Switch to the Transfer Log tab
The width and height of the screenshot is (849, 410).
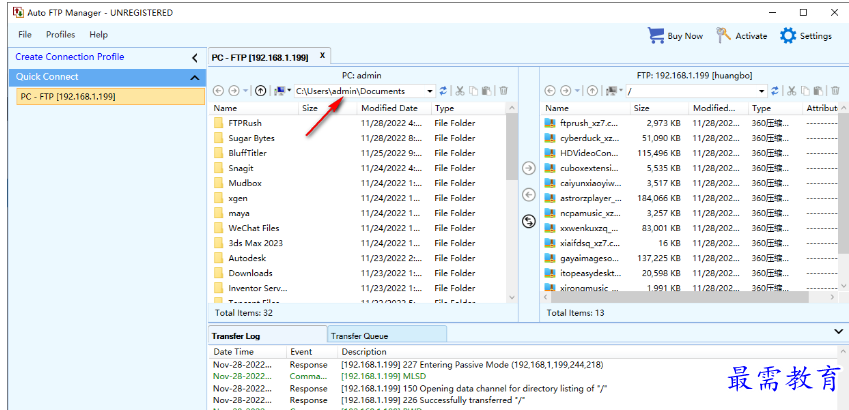pyautogui.click(x=268, y=336)
